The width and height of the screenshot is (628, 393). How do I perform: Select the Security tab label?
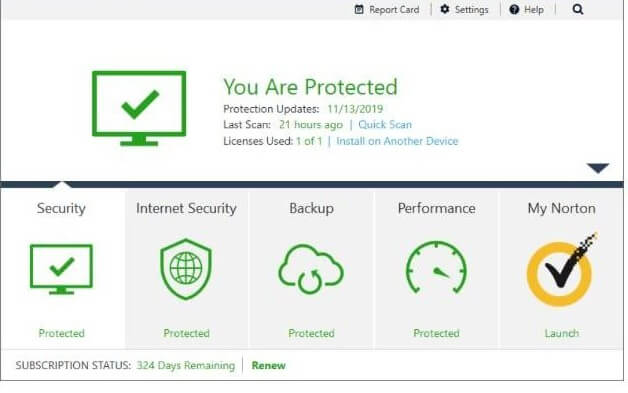61,209
